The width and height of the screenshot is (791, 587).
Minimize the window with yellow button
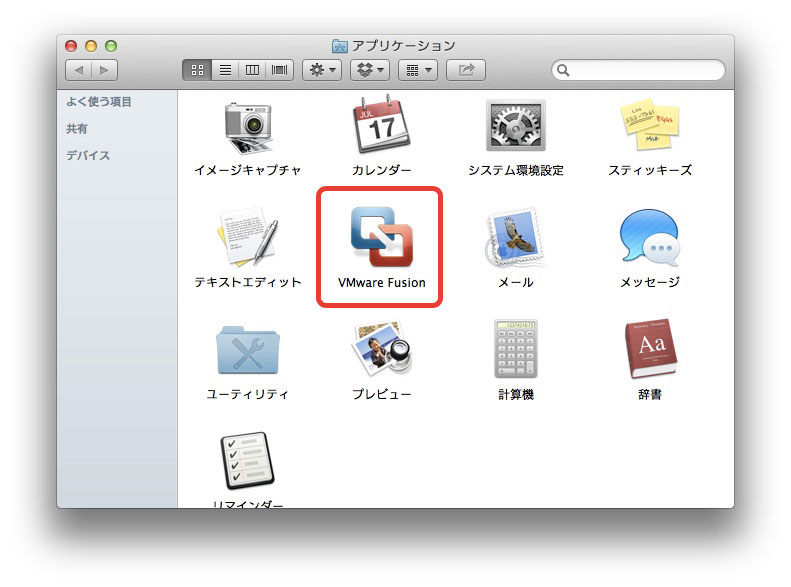(x=91, y=46)
